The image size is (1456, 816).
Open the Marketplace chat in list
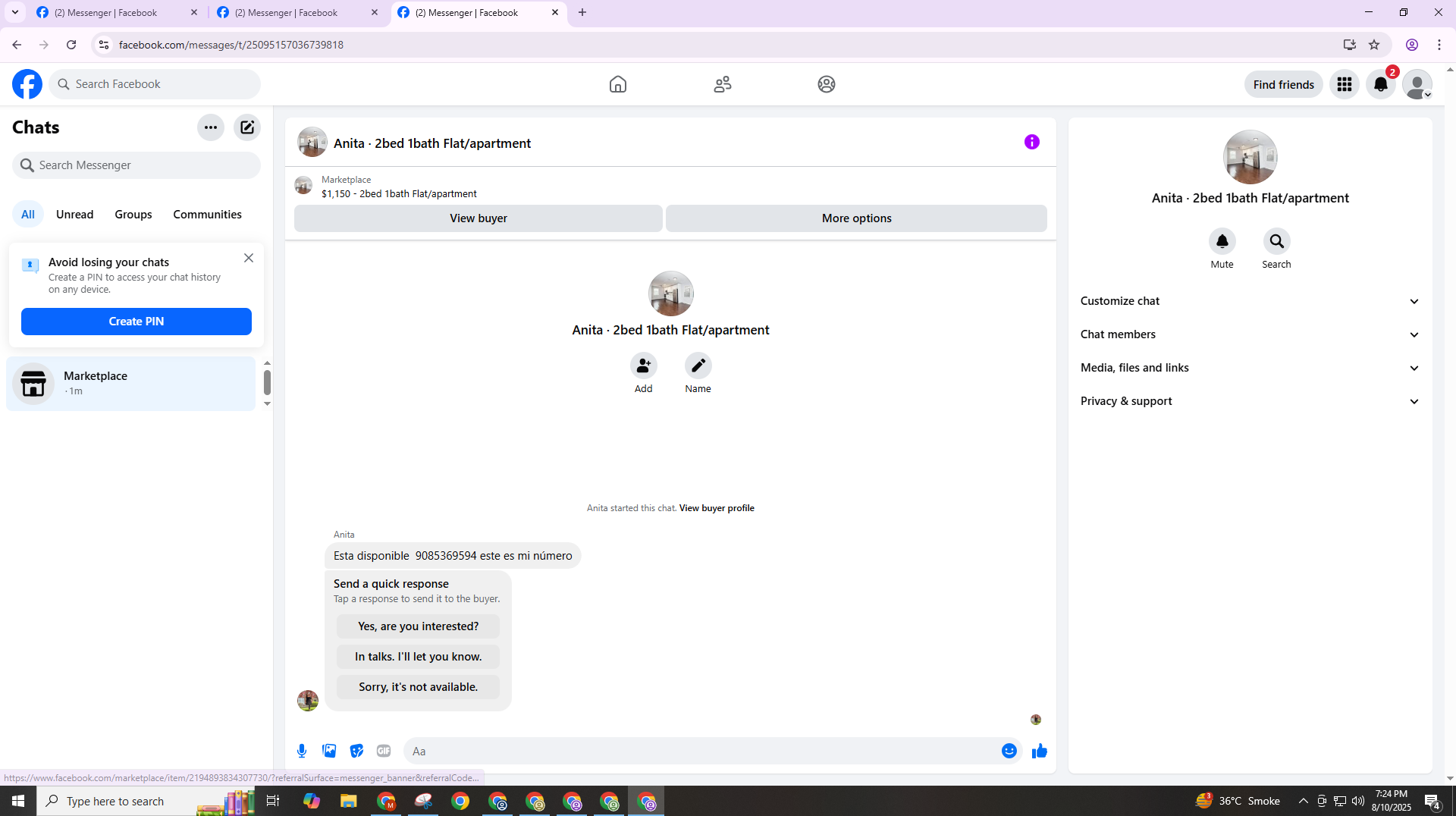[x=130, y=384]
